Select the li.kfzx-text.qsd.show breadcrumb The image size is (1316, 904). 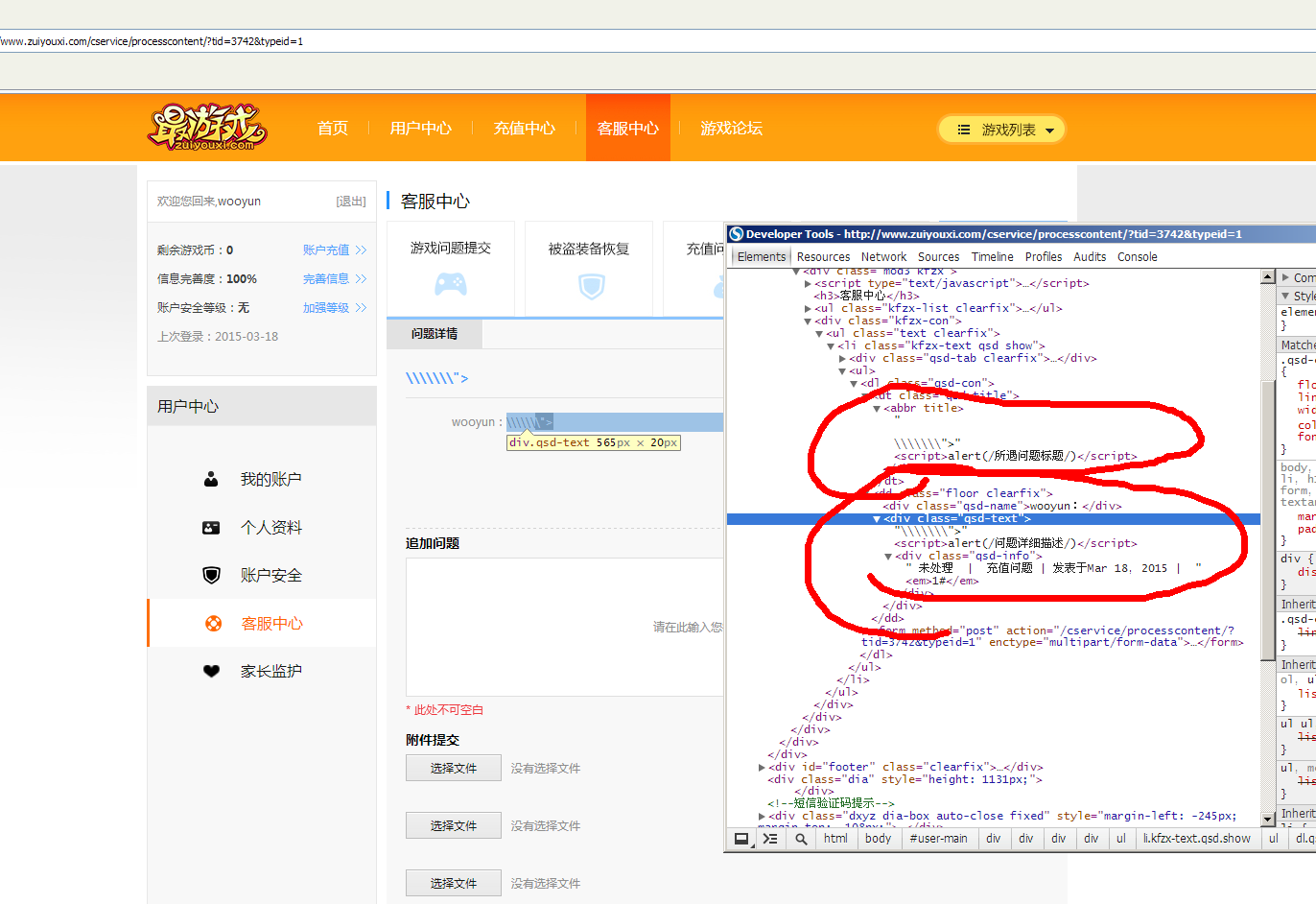(1196, 839)
